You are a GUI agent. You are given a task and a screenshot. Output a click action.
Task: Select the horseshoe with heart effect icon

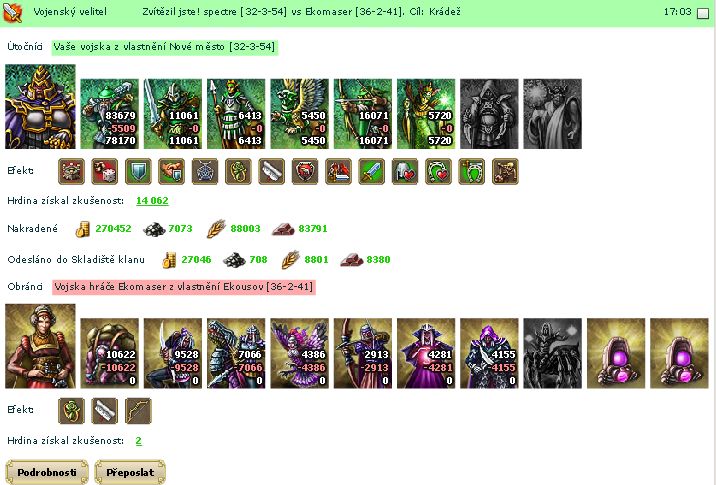[x=438, y=171]
